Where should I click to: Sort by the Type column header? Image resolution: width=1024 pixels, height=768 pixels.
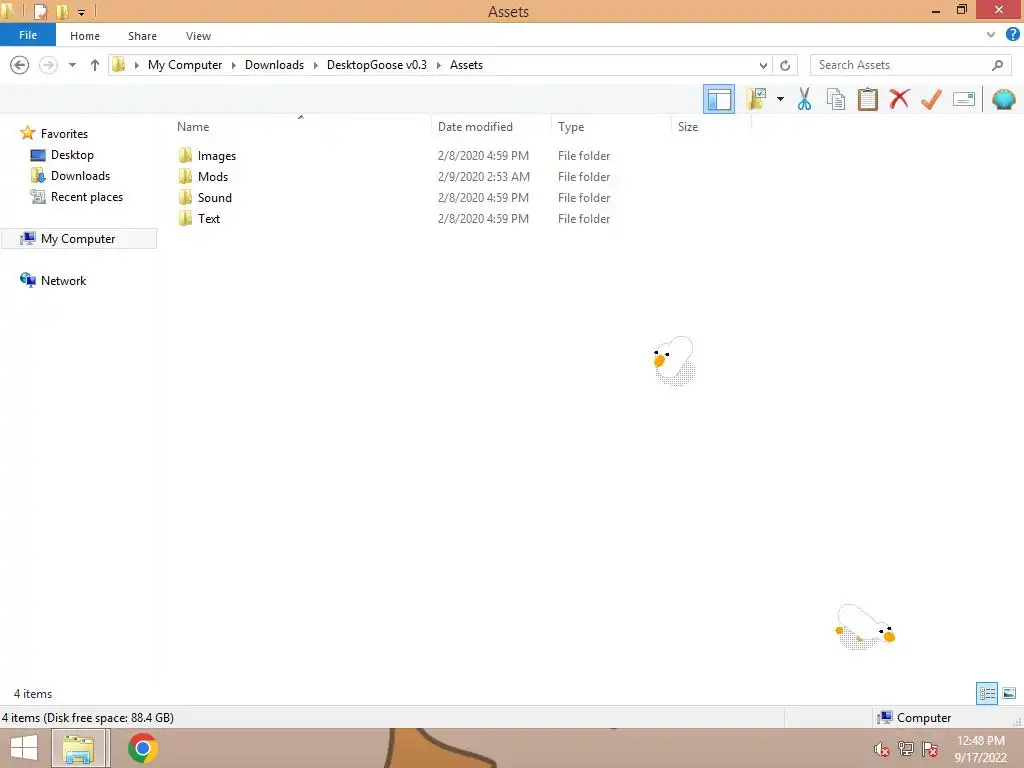tap(571, 127)
